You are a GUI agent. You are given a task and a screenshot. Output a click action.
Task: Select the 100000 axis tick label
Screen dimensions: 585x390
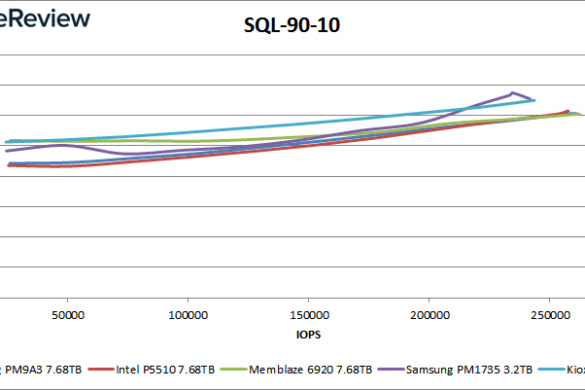(188, 315)
